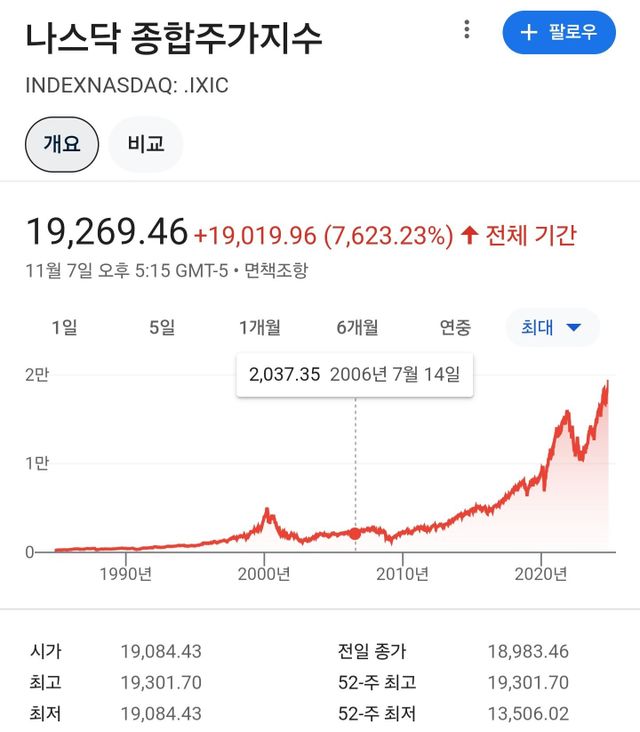
Task: Expand the 최대 range dropdown
Action: pyautogui.click(x=551, y=327)
